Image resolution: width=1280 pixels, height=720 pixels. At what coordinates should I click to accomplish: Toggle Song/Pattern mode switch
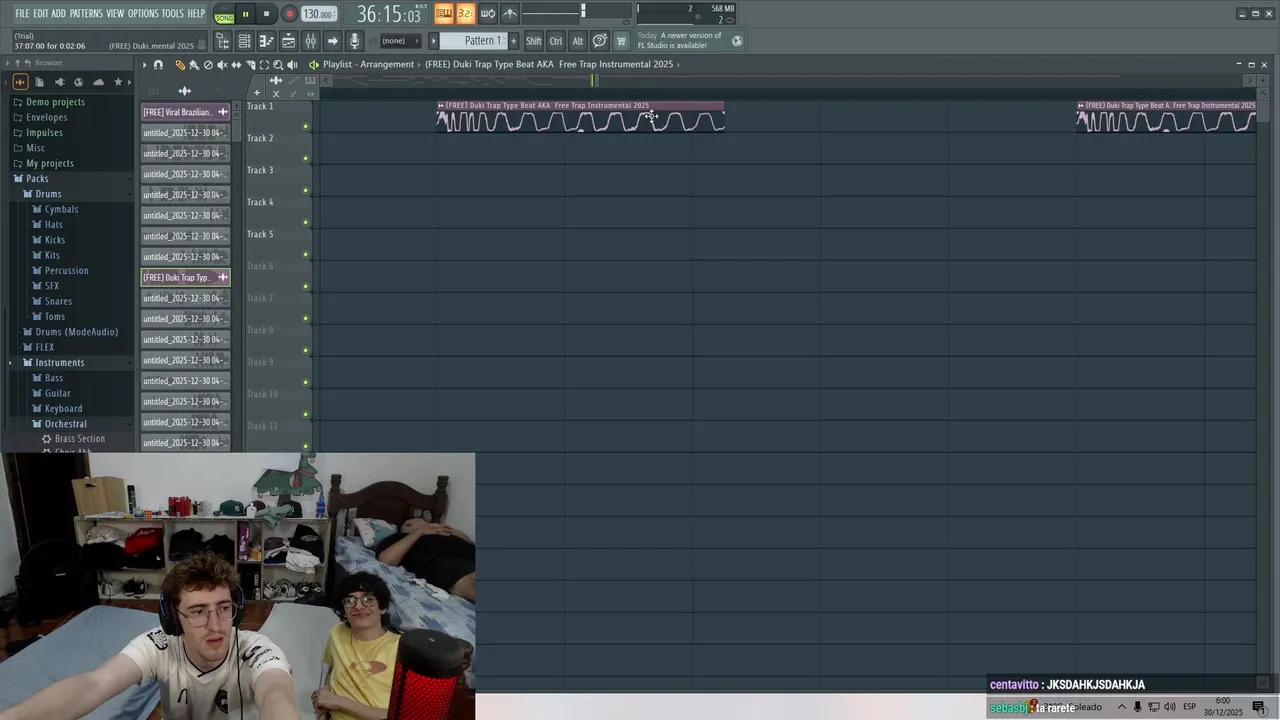click(224, 14)
